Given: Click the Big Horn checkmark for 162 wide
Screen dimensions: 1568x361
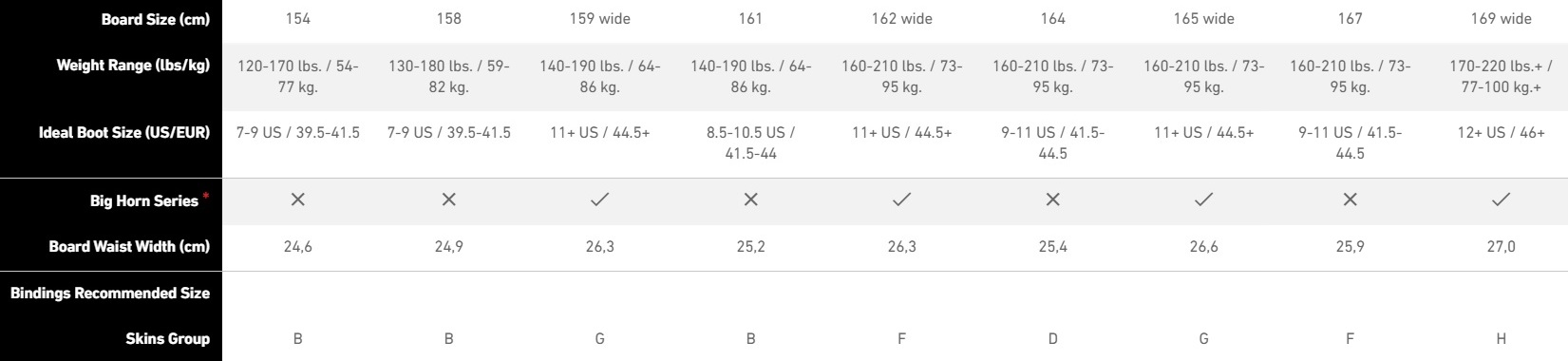Looking at the screenshot, I should point(901,199).
